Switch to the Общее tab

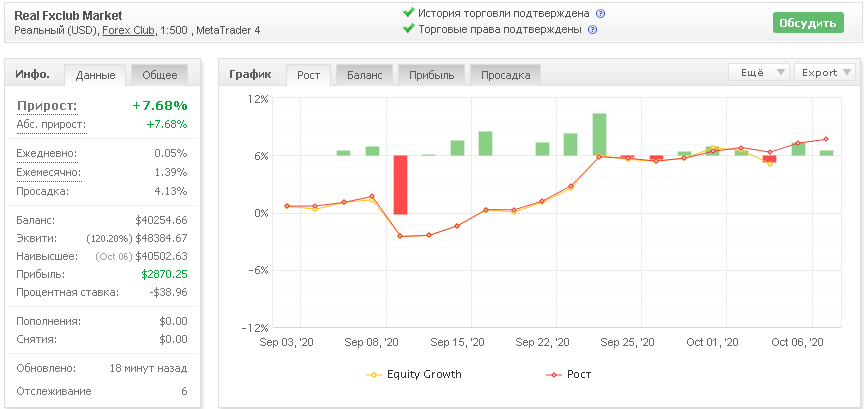coord(160,76)
